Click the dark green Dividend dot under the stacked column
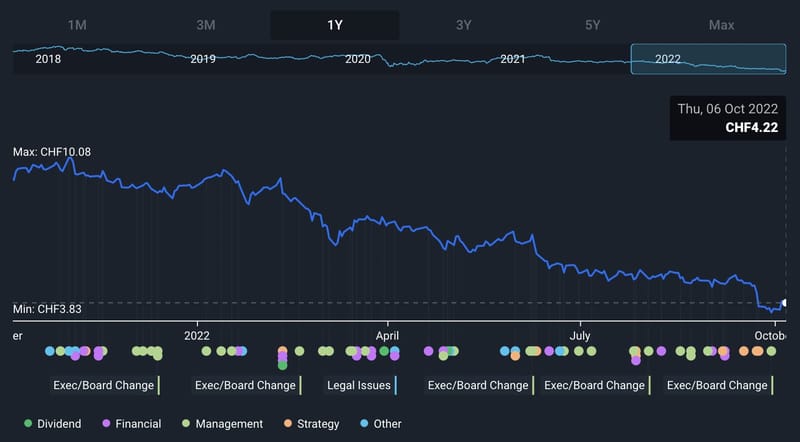The width and height of the screenshot is (800, 442). (283, 365)
